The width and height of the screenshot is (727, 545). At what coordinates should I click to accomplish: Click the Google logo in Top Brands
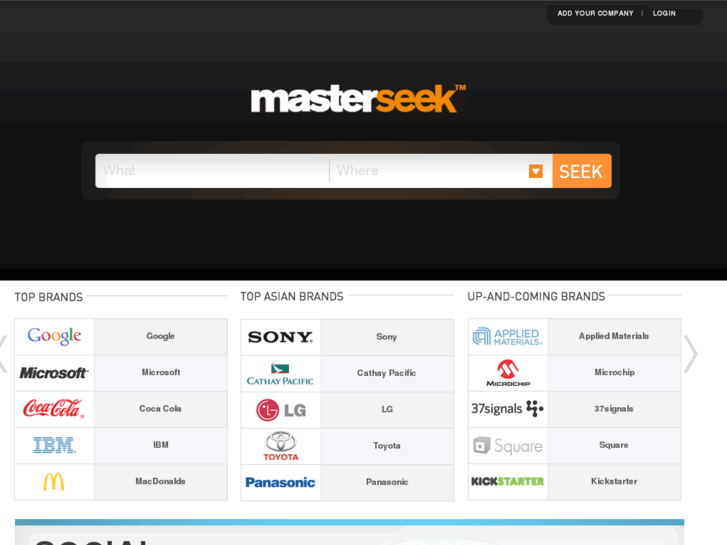(x=54, y=336)
